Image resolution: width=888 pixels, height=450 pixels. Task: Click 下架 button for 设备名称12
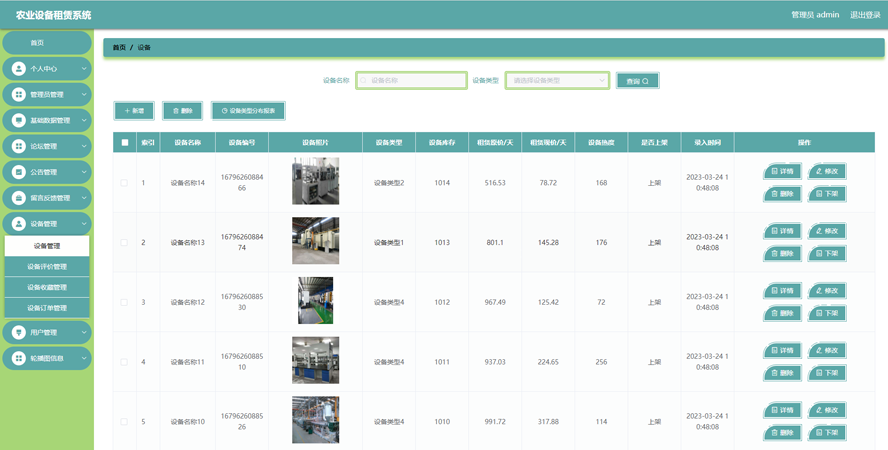coord(827,313)
